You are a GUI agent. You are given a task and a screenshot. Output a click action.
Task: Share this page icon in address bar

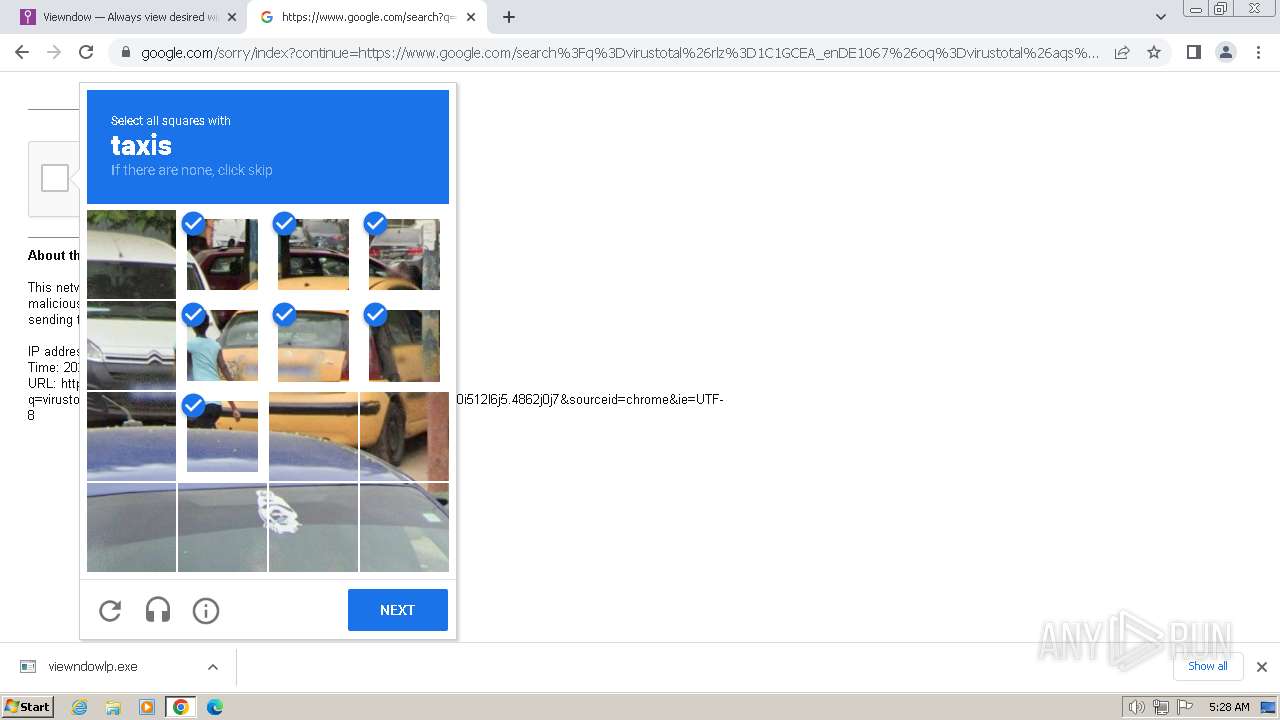pos(1122,52)
